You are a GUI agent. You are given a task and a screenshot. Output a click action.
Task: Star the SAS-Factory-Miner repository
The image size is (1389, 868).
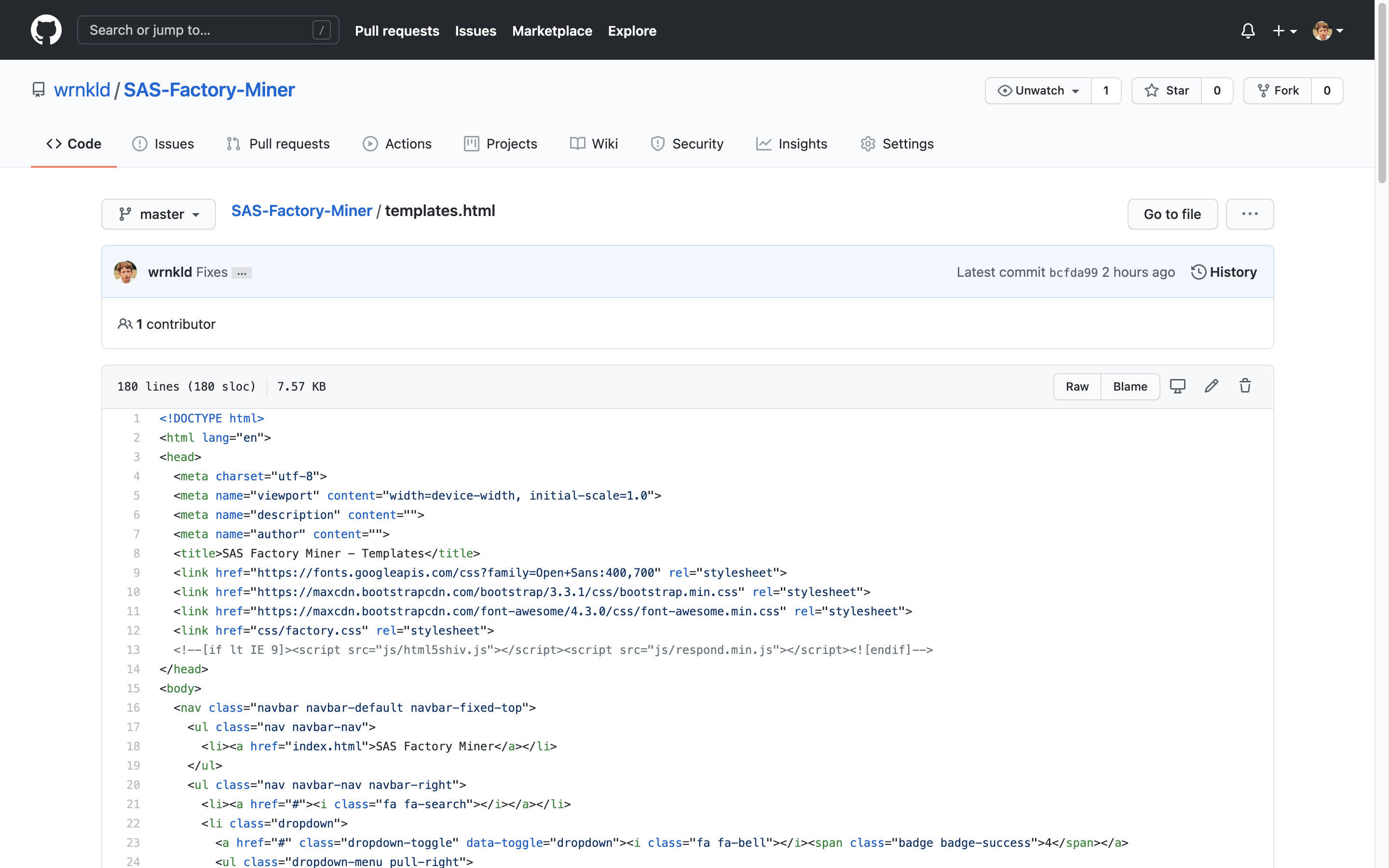click(x=1166, y=91)
